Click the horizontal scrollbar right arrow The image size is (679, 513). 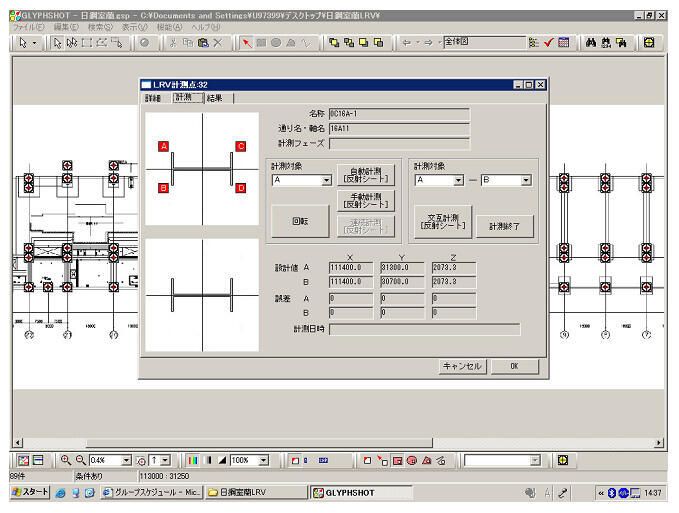[x=659, y=442]
